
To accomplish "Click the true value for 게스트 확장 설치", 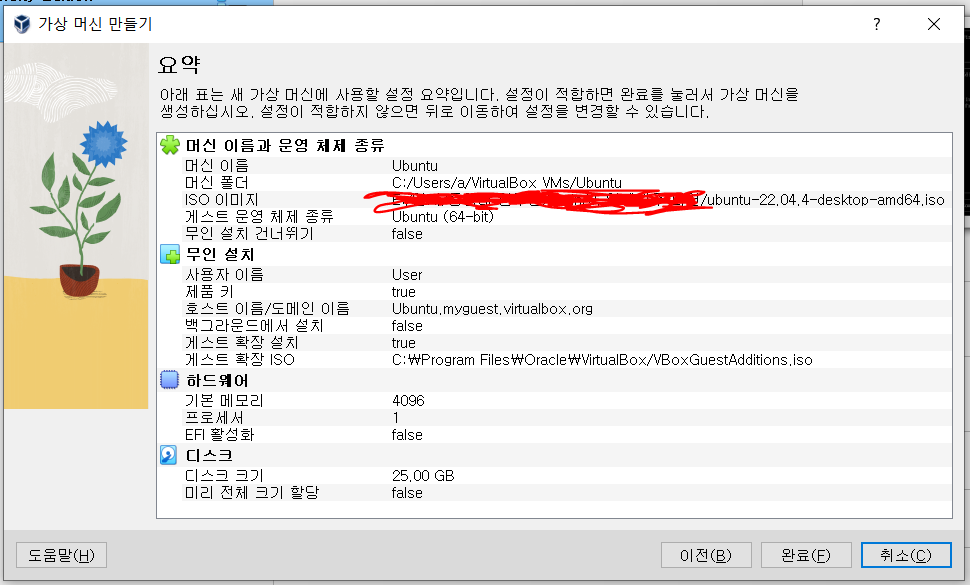I will tap(403, 343).
